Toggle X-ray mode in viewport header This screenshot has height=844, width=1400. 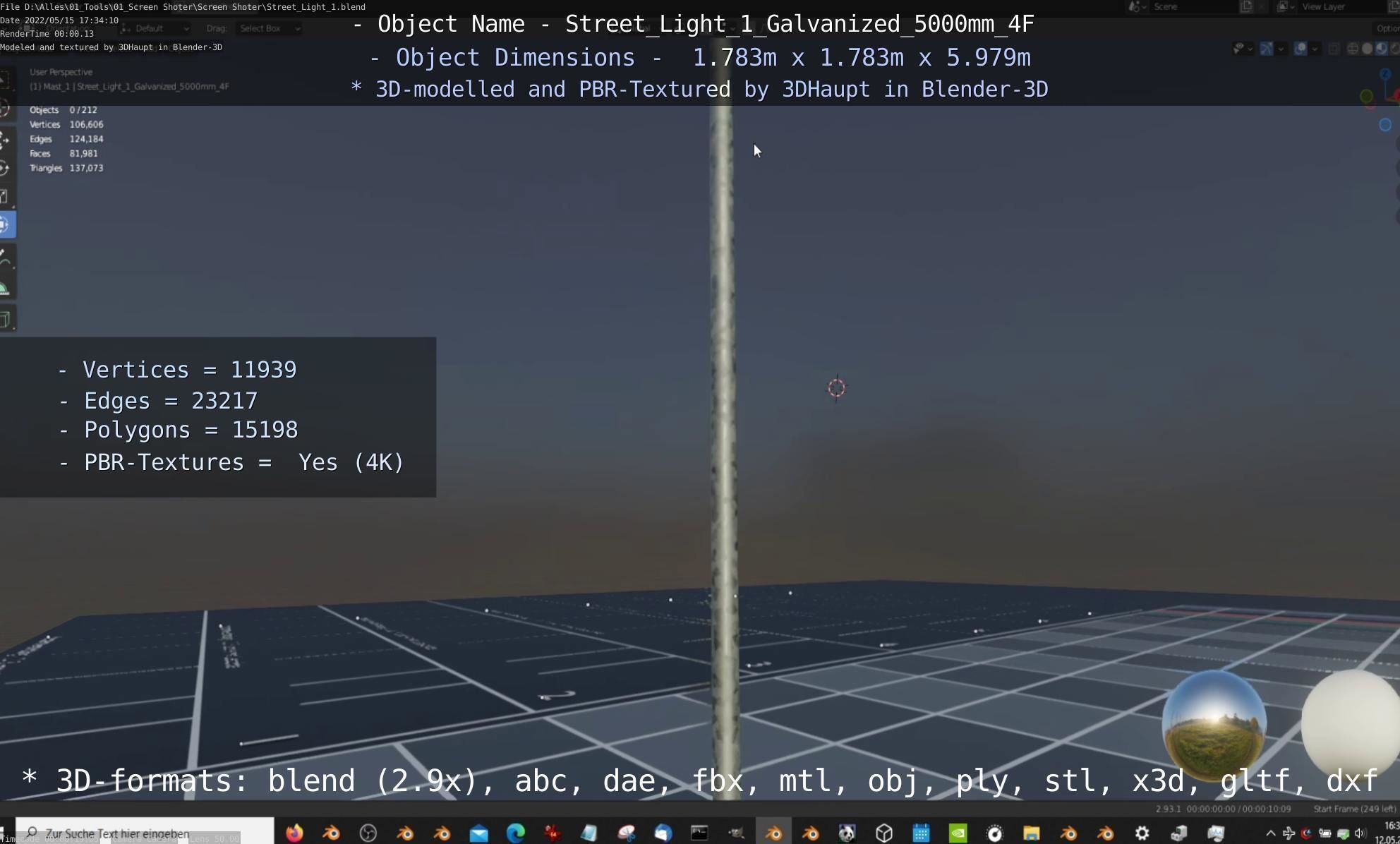click(x=1334, y=49)
